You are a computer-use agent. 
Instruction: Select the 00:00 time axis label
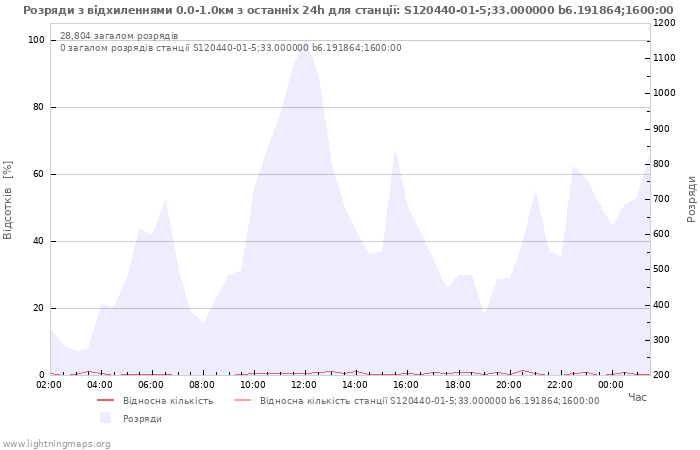[610, 385]
